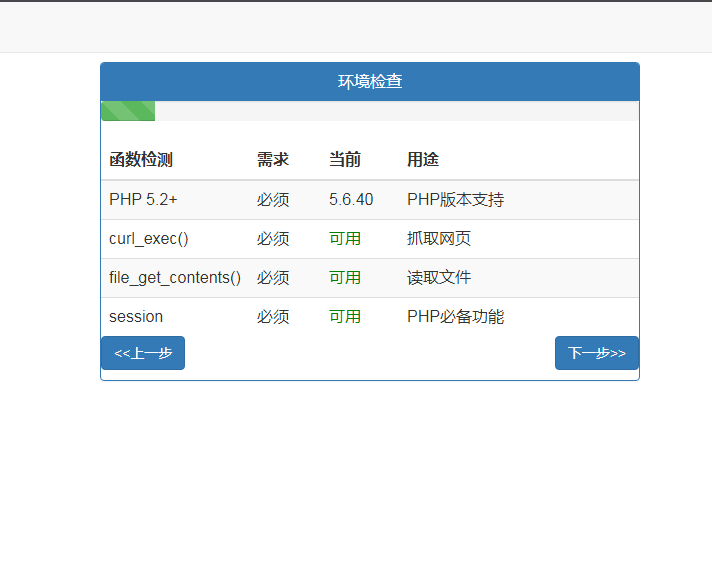Click the green 可用 status for file_get_contents()
712x587 pixels.
pos(345,278)
